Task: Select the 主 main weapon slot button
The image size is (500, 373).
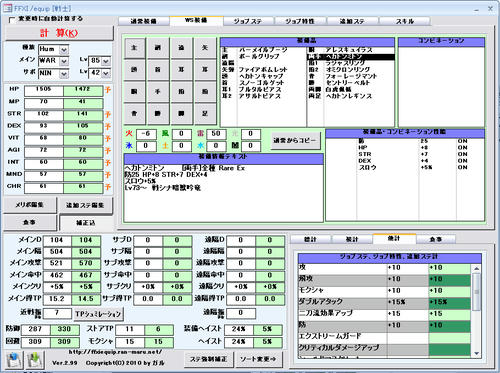Action: [134, 48]
